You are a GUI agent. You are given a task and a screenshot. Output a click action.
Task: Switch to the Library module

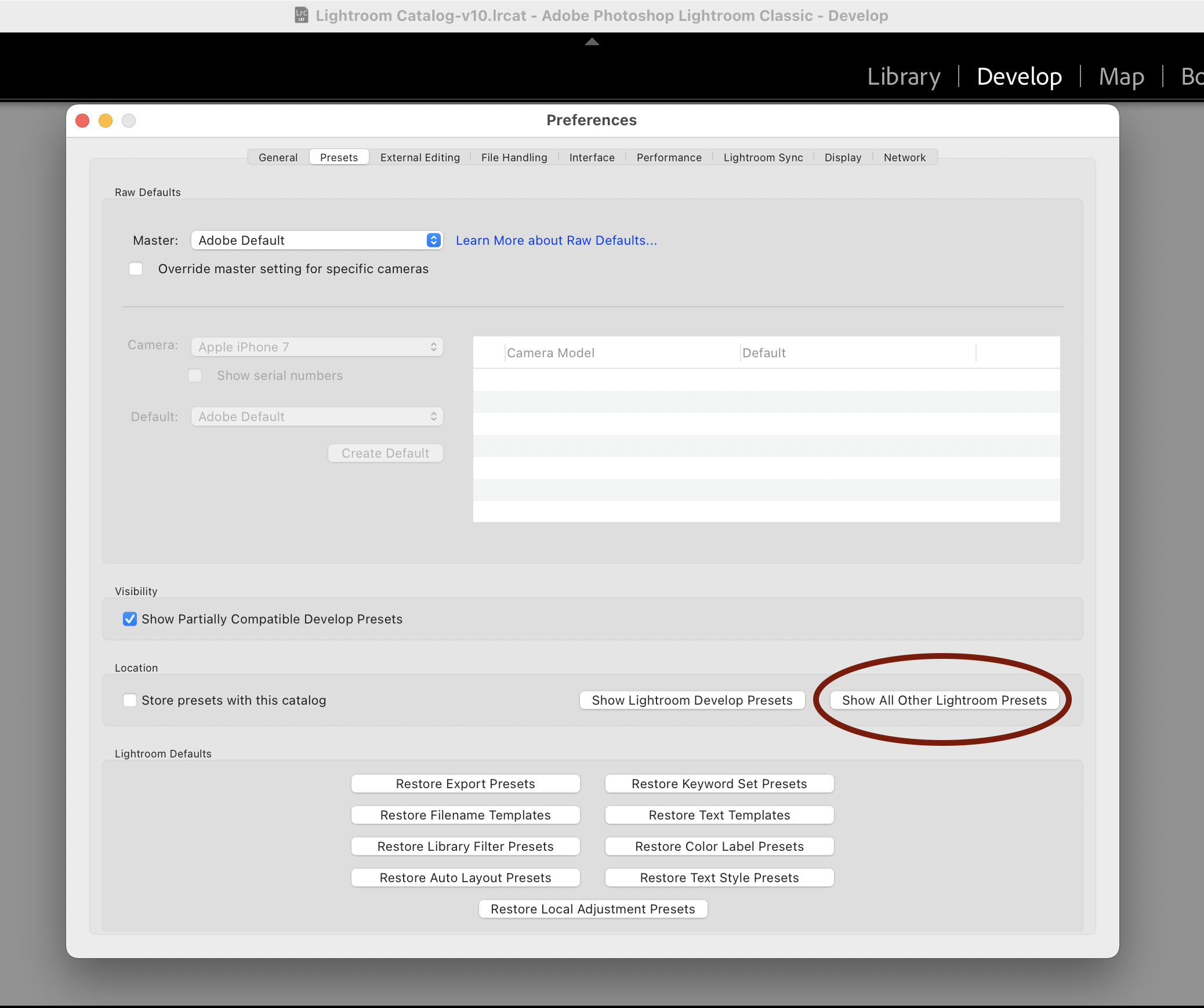[x=904, y=77]
